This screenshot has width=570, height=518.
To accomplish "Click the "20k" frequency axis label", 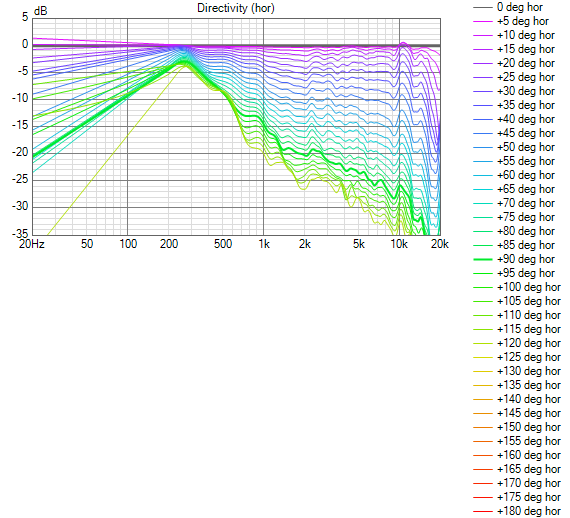I will [x=440, y=244].
